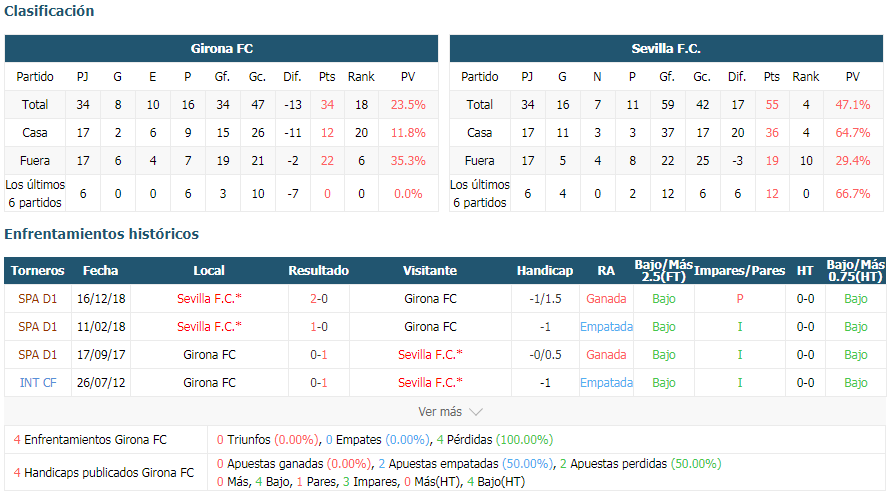Open the 0-1 result from 26/07/12
The width and height of the screenshot is (892, 493).
[319, 383]
